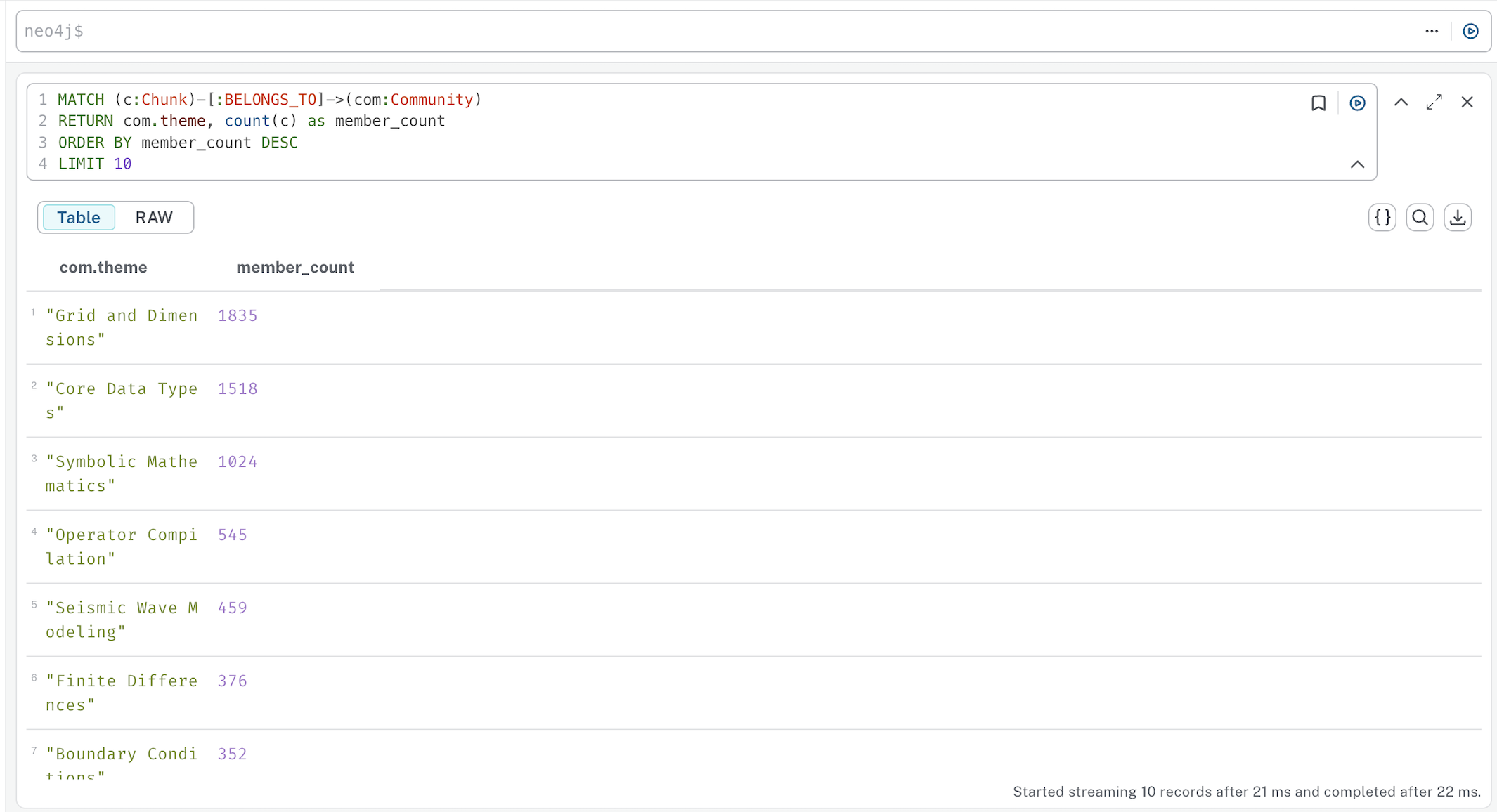The height and width of the screenshot is (812, 1497).
Task: Open the three-dot options menu in command bar
Action: [1432, 31]
